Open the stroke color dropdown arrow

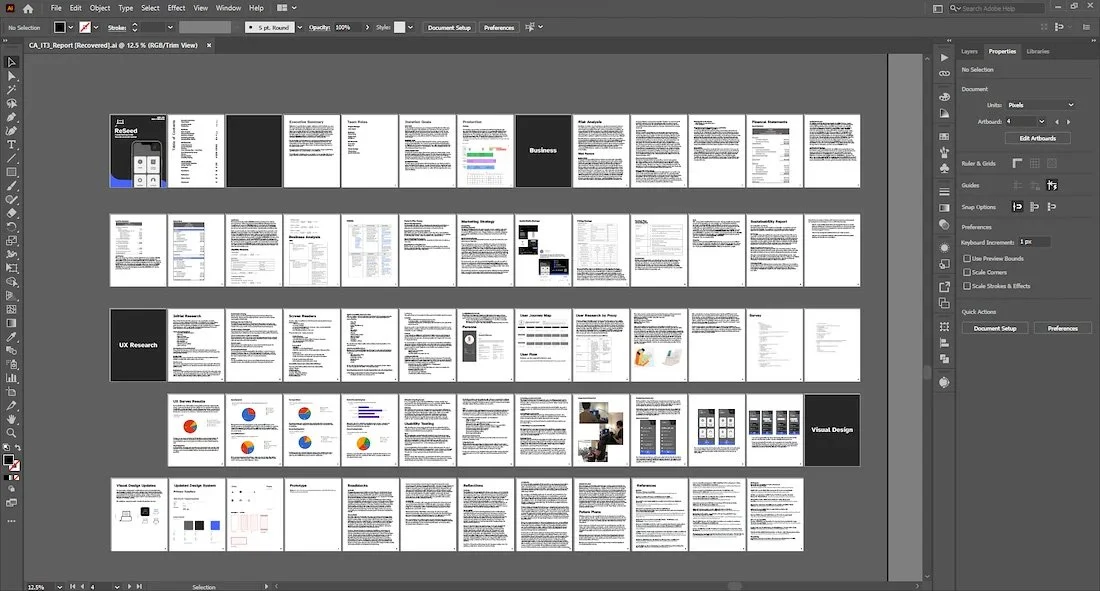[96, 27]
